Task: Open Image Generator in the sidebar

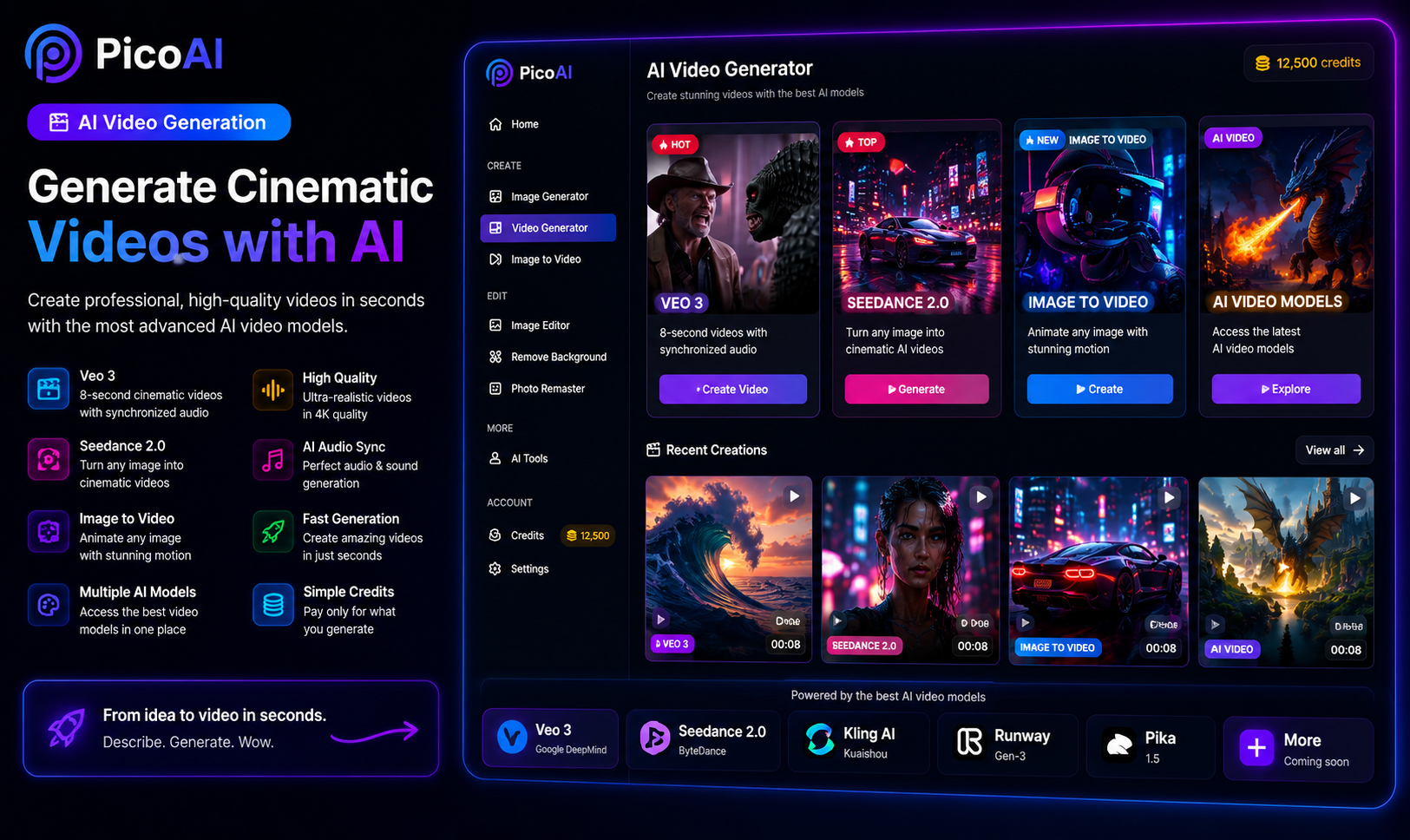Action: (x=548, y=196)
